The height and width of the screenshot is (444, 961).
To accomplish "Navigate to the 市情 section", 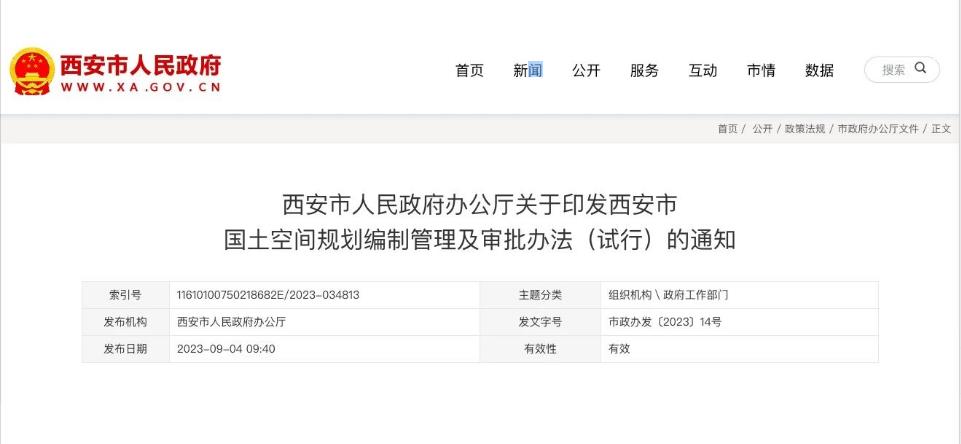I will (761, 70).
